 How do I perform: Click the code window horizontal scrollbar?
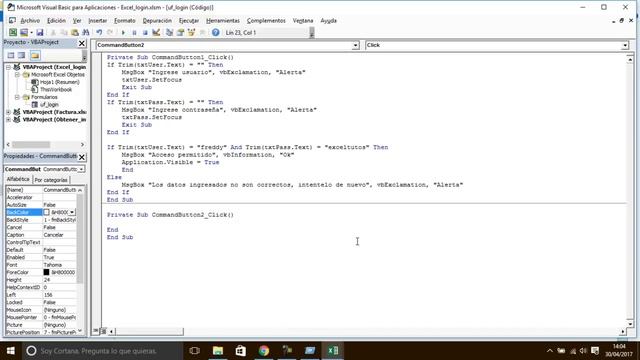tap(149, 331)
